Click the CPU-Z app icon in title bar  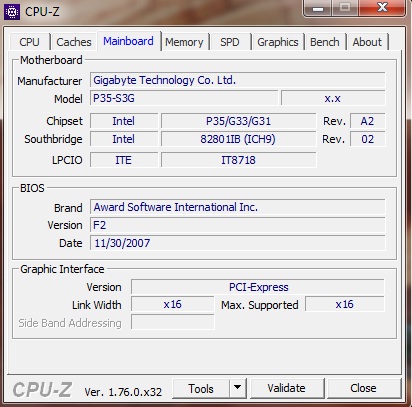click(12, 12)
